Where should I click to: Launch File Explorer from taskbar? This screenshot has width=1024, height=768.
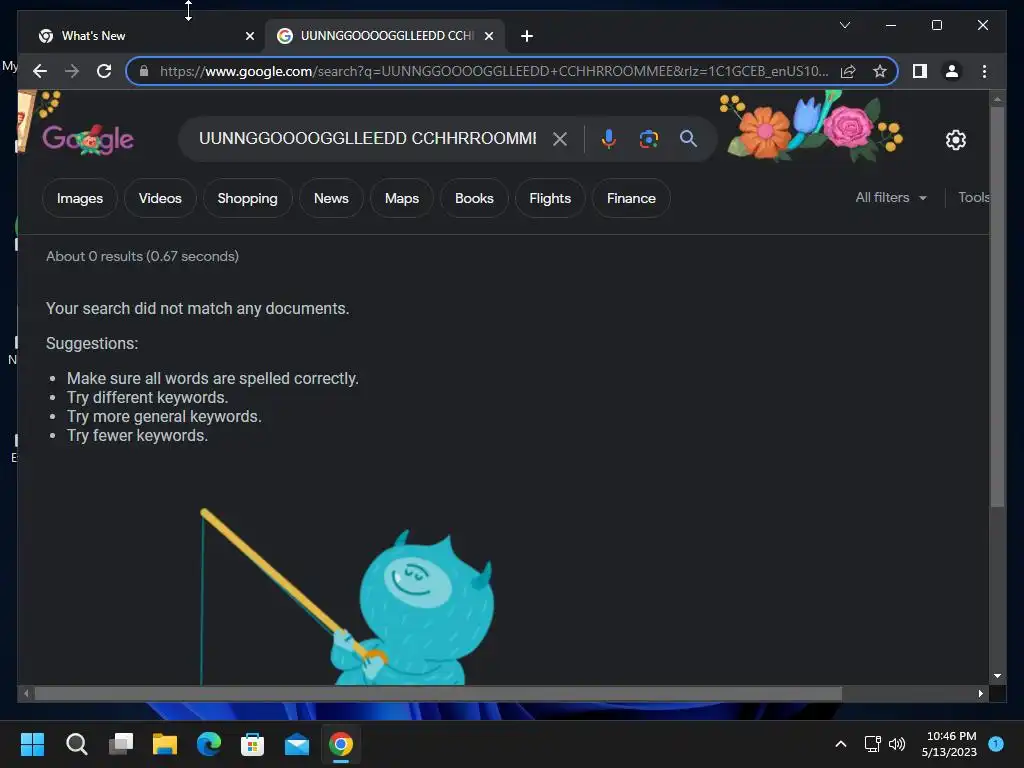coord(165,744)
